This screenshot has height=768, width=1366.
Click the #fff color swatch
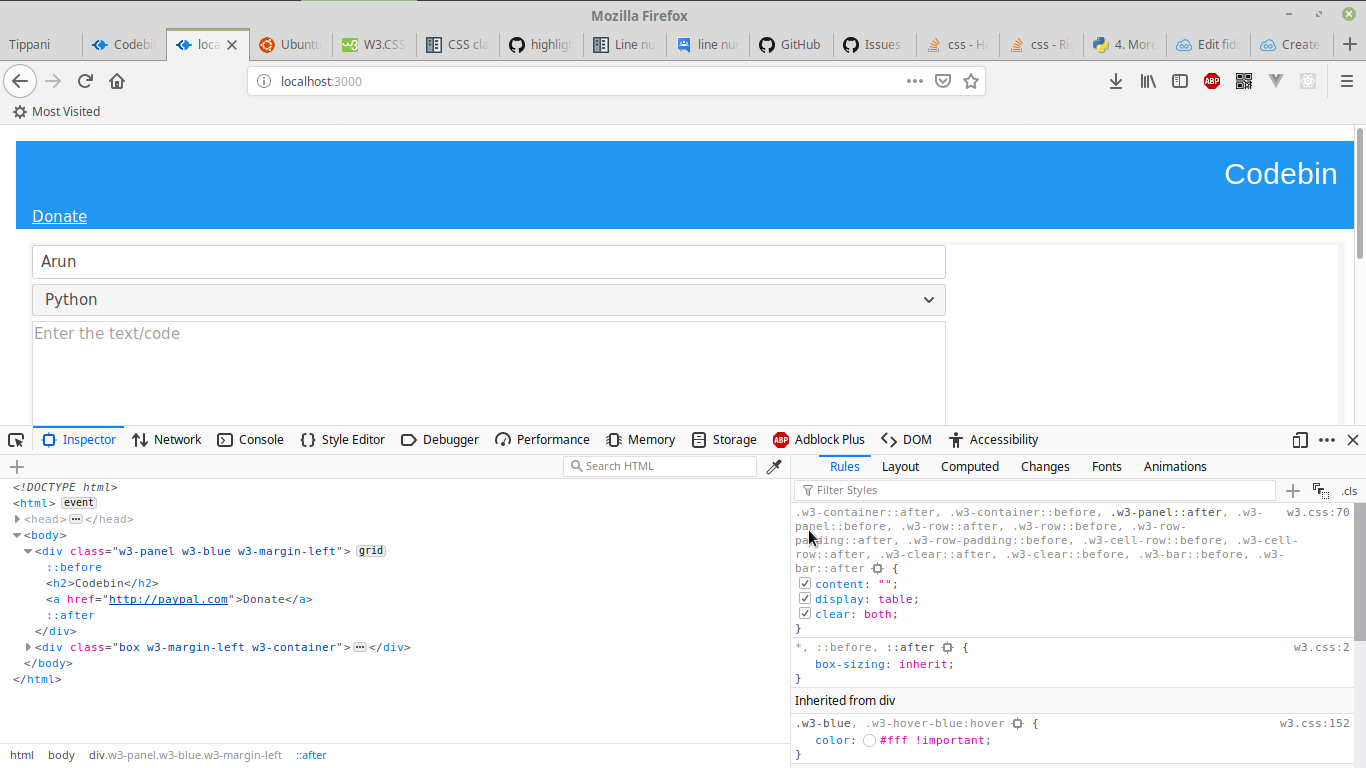(x=869, y=741)
